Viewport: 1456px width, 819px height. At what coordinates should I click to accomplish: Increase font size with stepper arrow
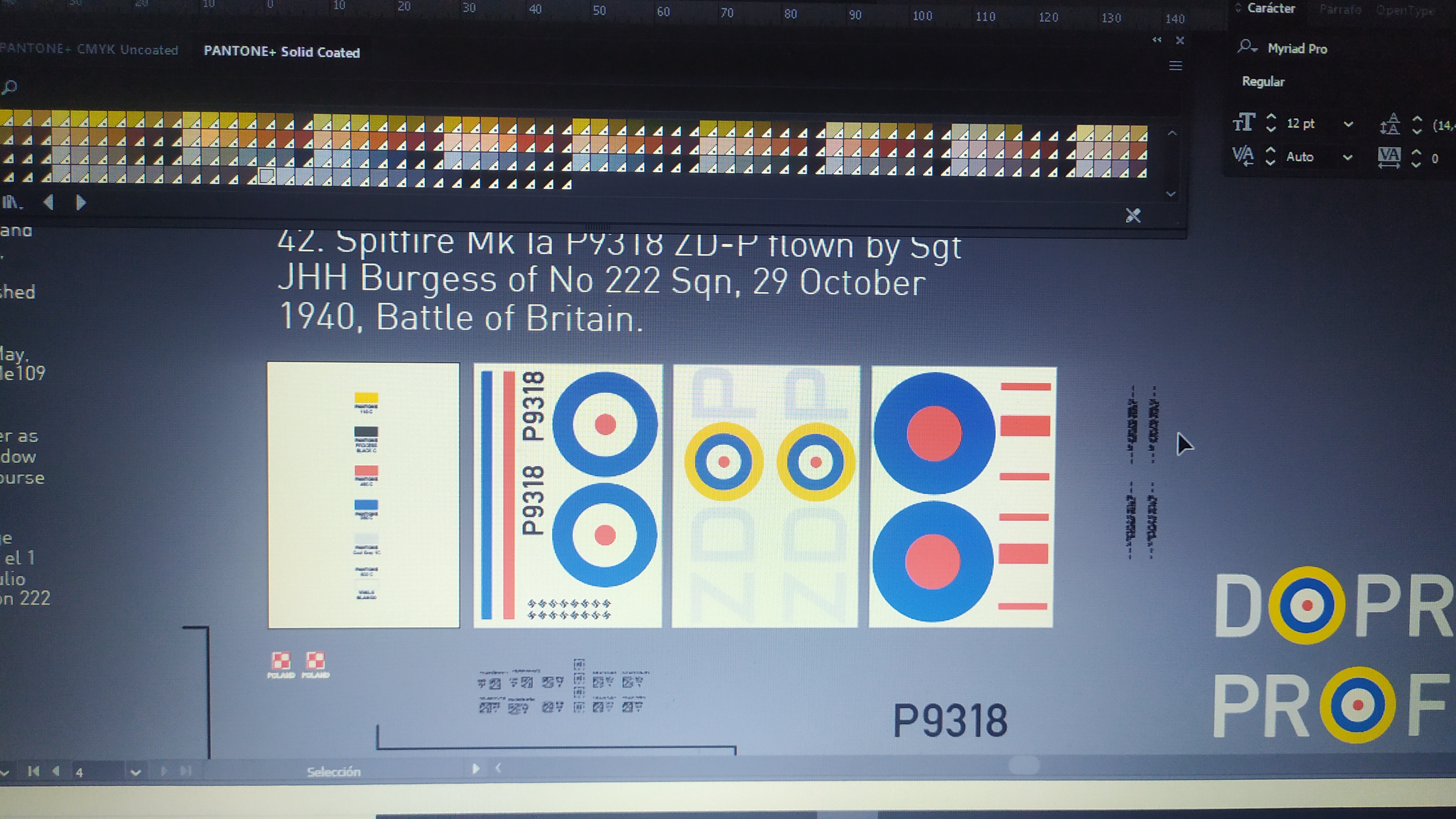[x=1271, y=117]
